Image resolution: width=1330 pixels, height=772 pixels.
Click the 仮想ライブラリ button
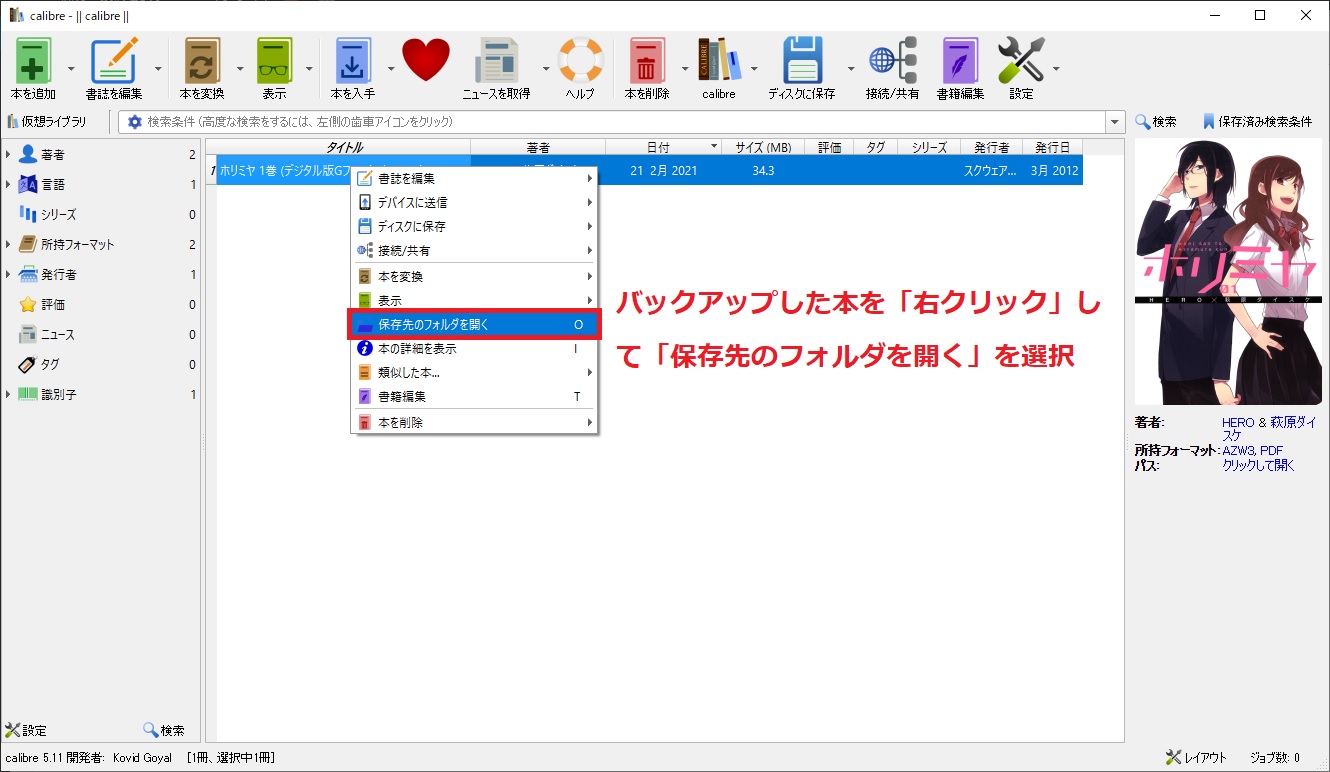(x=47, y=122)
